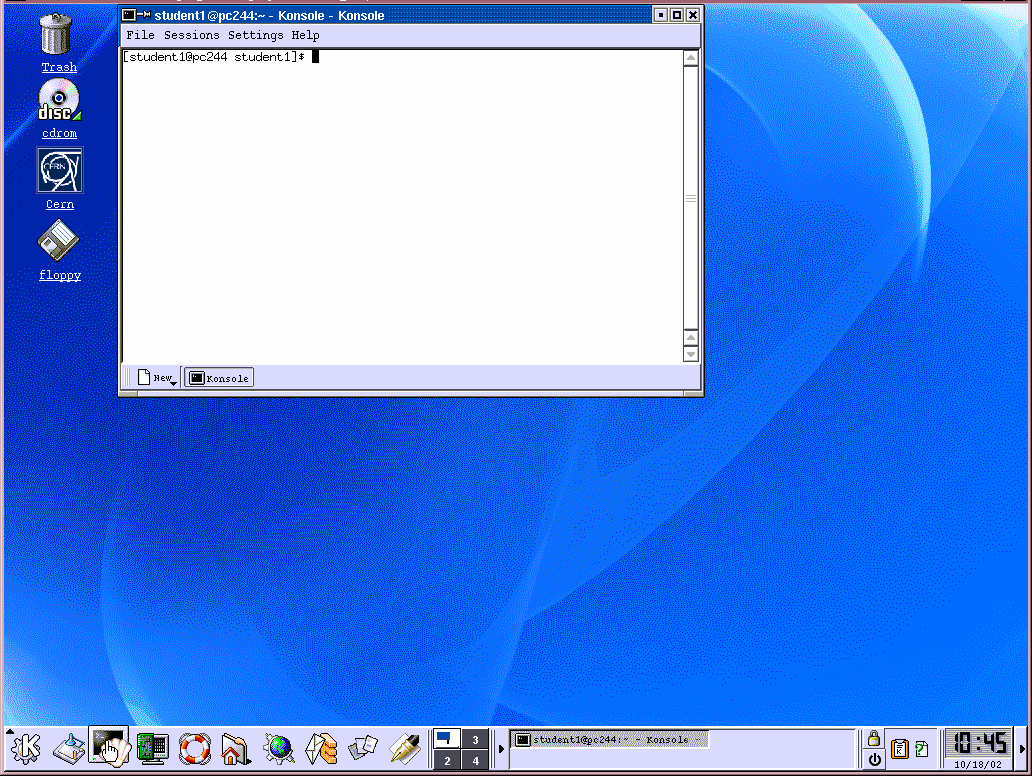The height and width of the screenshot is (776, 1032).
Task: Open the Sessions menu
Action: point(192,35)
